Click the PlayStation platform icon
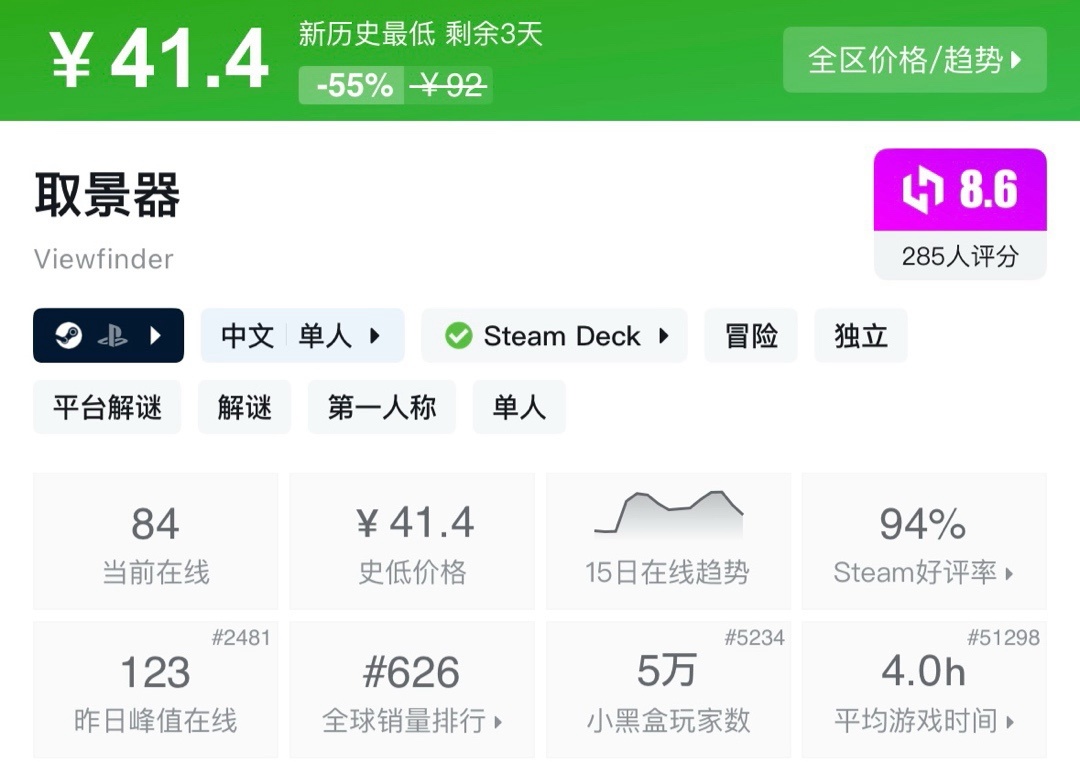Screen dimensions: 1080x763 (112, 336)
